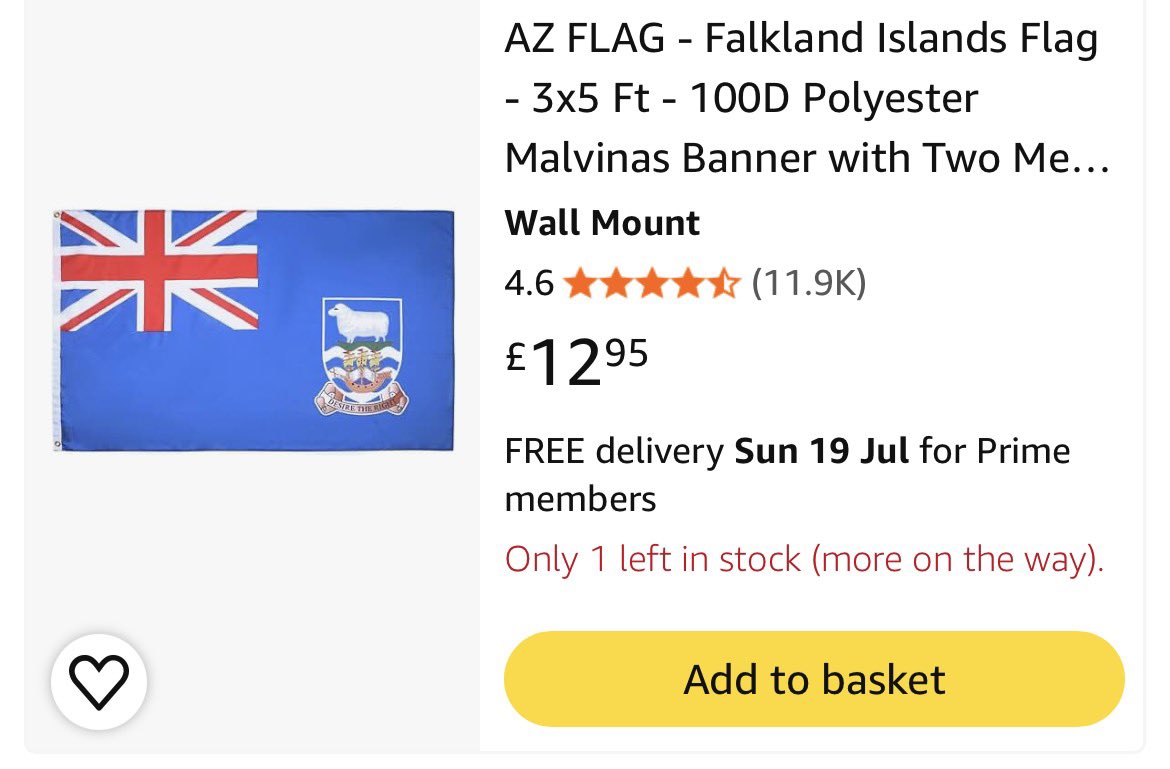Open the 11.9K reviews count
Image resolution: width=1170 pixels, height=769 pixels.
(809, 283)
